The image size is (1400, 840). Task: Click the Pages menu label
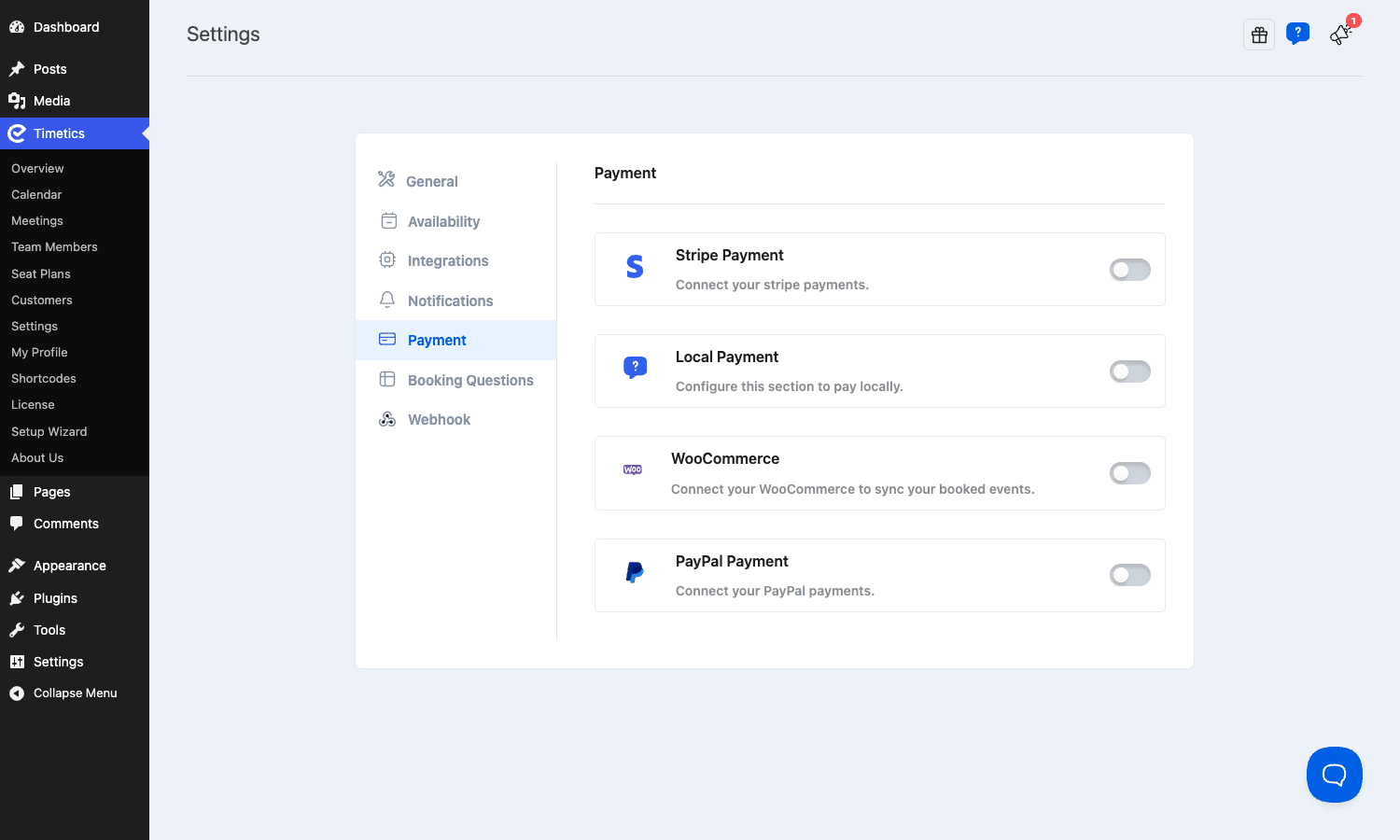[x=52, y=492]
